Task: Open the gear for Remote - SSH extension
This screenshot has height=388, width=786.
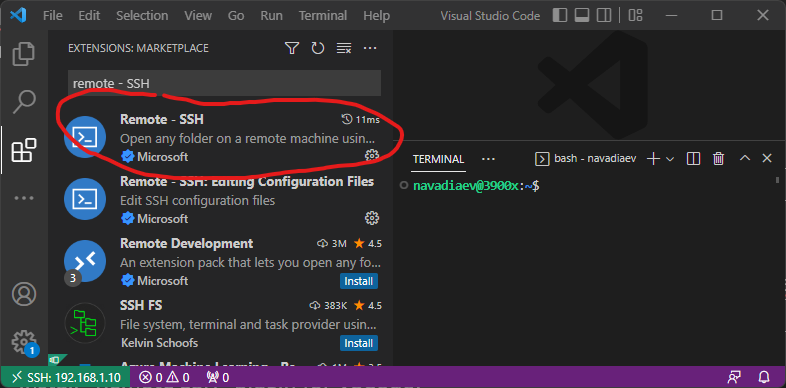Action: (371, 155)
